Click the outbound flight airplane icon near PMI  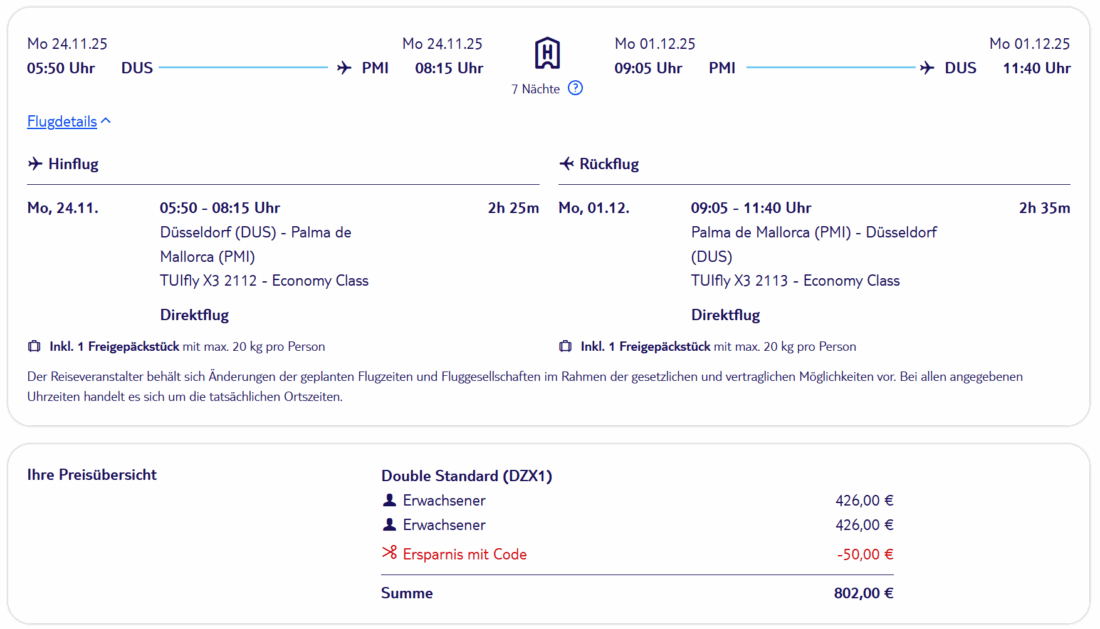coord(345,68)
